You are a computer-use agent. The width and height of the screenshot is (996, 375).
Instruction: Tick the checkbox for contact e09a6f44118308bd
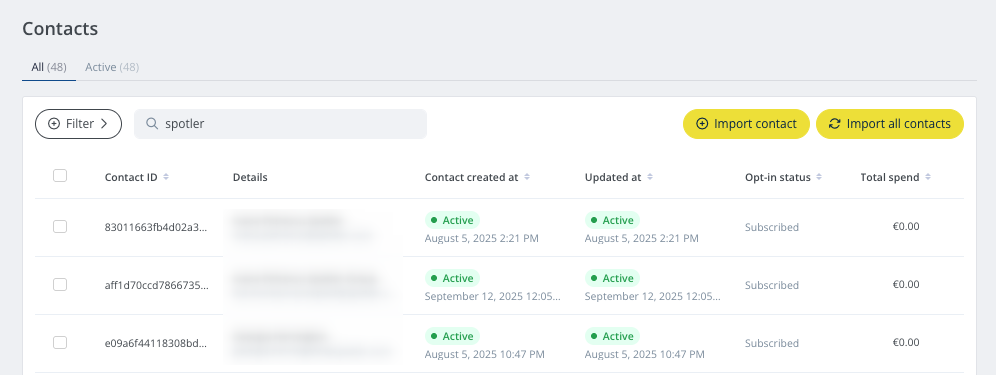click(60, 343)
